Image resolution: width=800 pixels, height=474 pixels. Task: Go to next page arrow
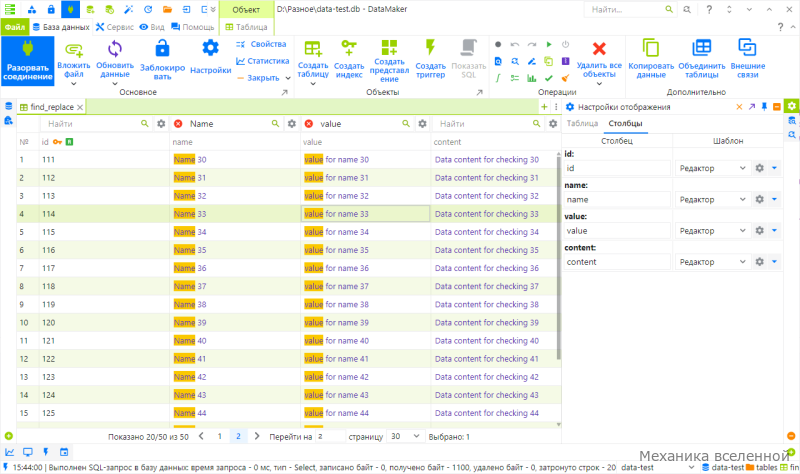coord(257,436)
